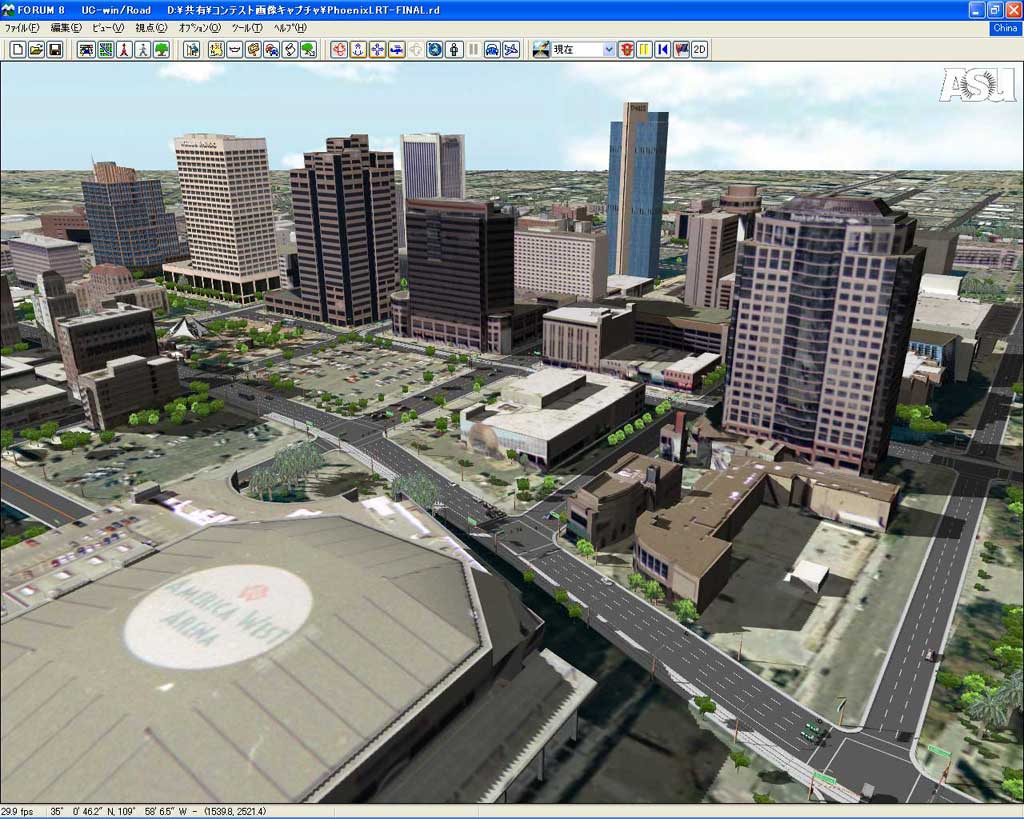The width and height of the screenshot is (1024, 819).
Task: Click the curved road script icon
Action: pyautogui.click(x=290, y=50)
